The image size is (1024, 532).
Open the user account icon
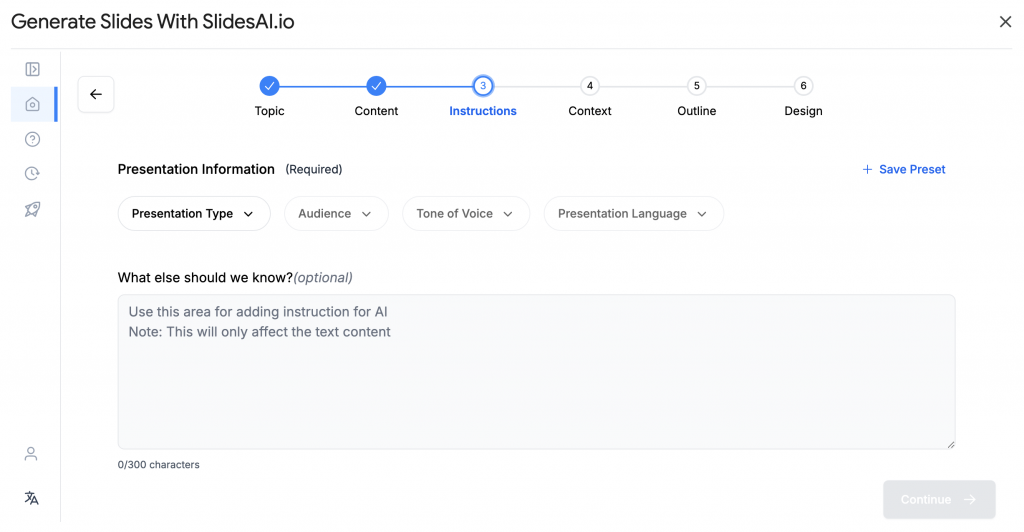coord(31,454)
